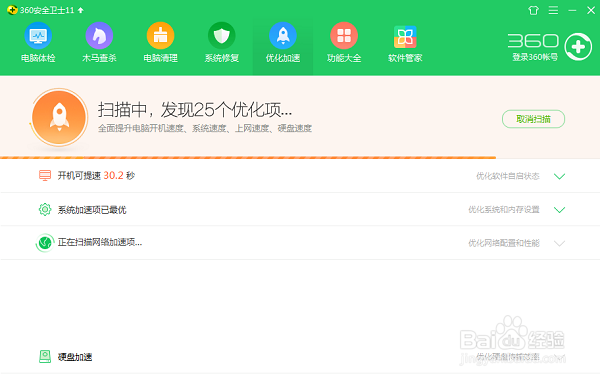This screenshot has width=600, height=380.
Task: Click the 全面提升电脑开机速度 subtitle text
Action: coord(205,128)
